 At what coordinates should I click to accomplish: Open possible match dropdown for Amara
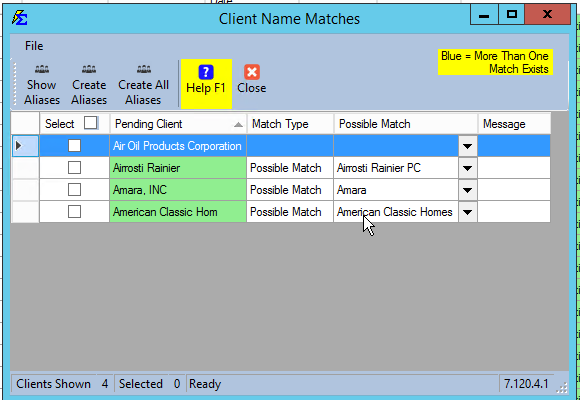click(x=468, y=190)
